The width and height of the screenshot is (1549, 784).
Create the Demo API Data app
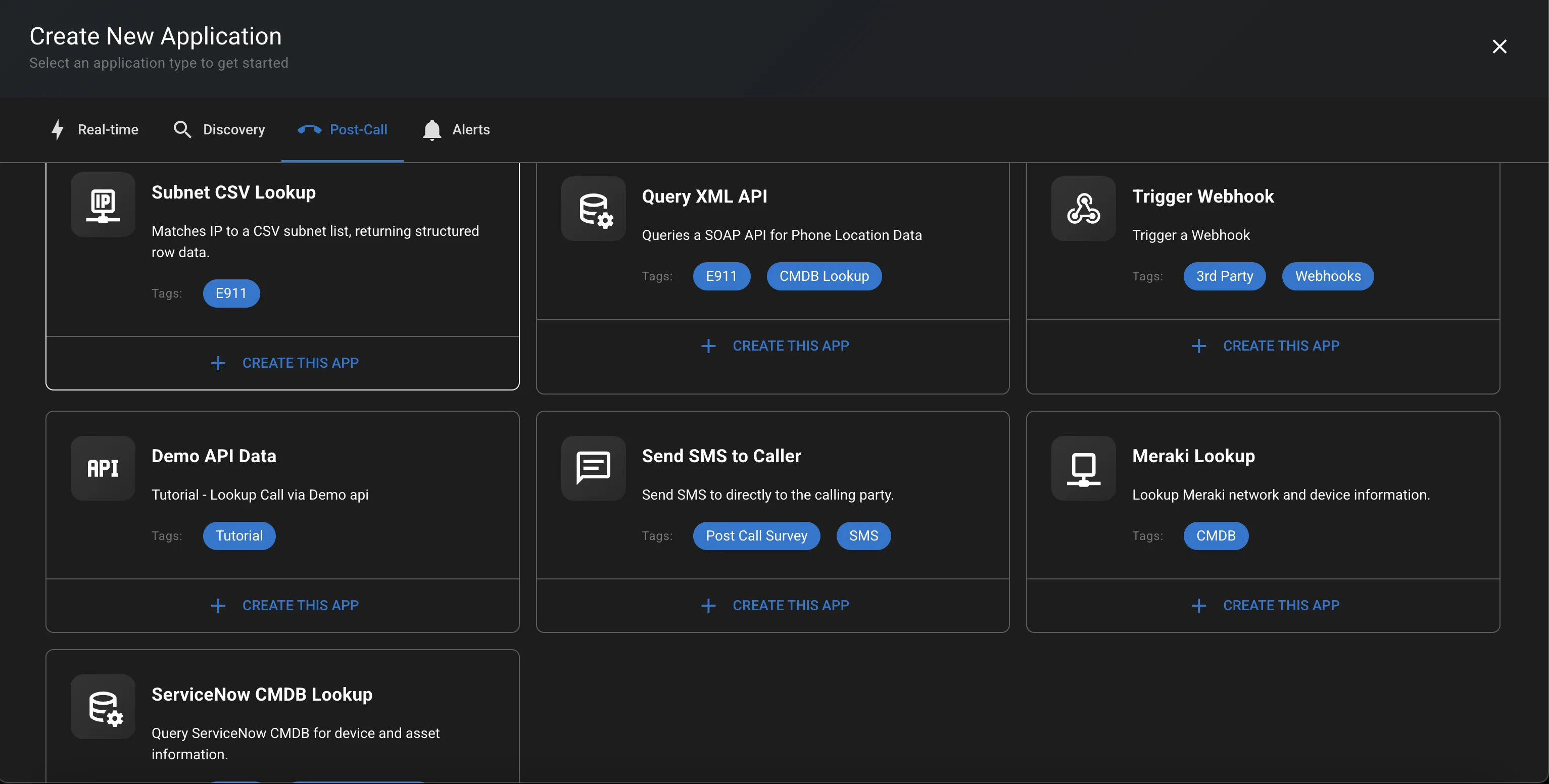pyautogui.click(x=282, y=606)
